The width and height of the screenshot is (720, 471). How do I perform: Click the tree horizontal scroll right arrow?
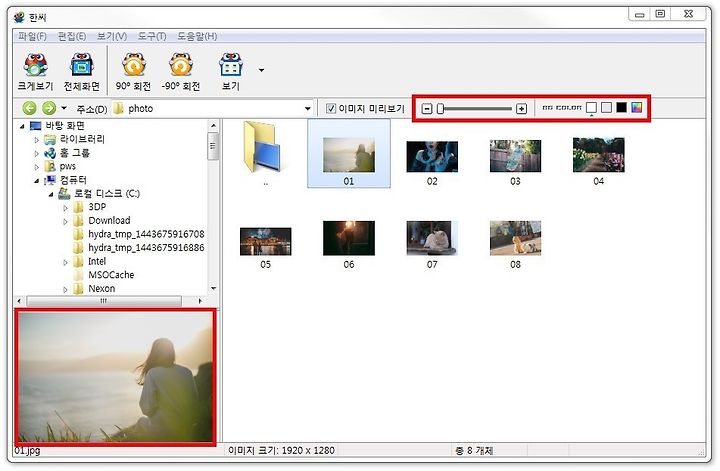coord(200,301)
